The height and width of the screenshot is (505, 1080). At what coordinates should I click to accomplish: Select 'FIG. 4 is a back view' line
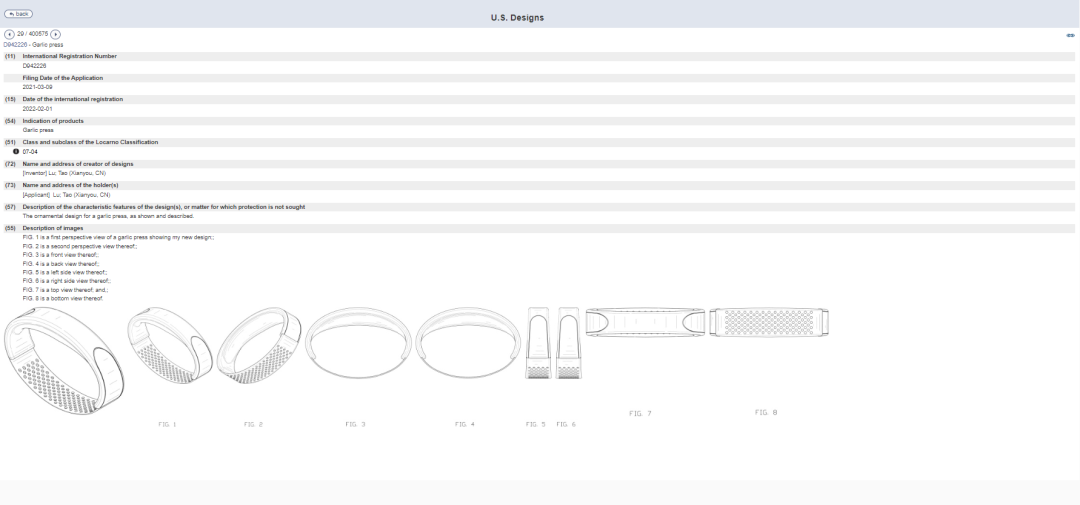click(x=61, y=264)
